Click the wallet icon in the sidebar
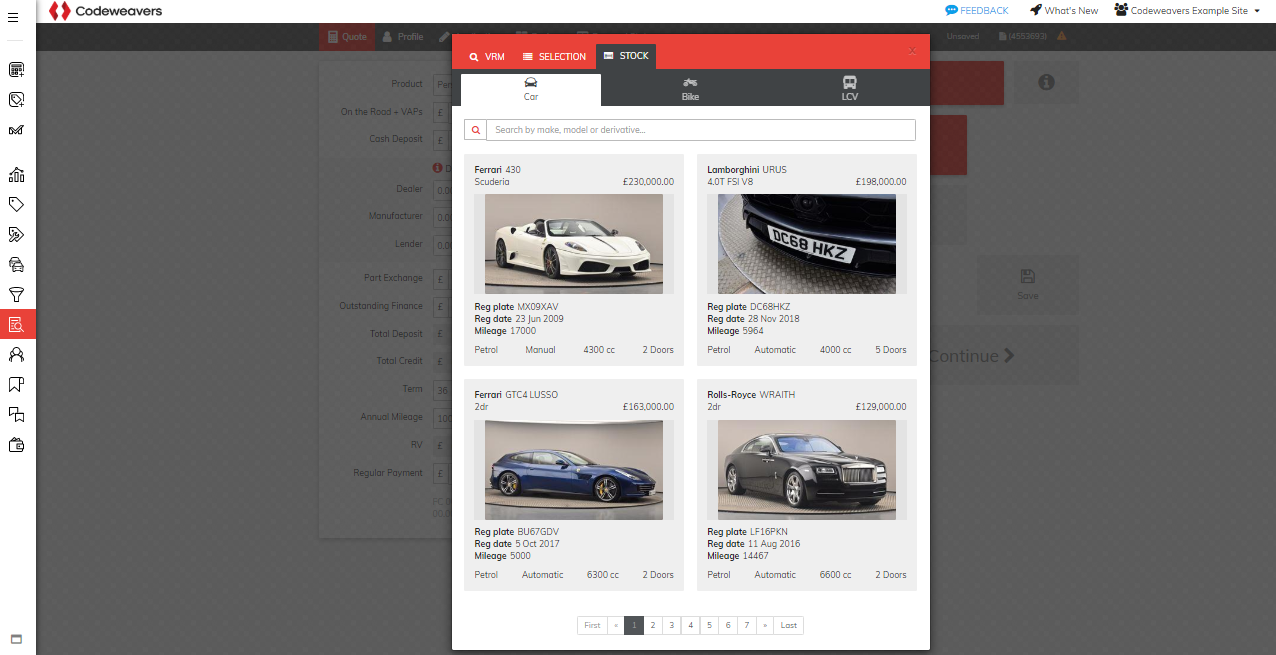This screenshot has width=1276, height=655. [x=16, y=445]
